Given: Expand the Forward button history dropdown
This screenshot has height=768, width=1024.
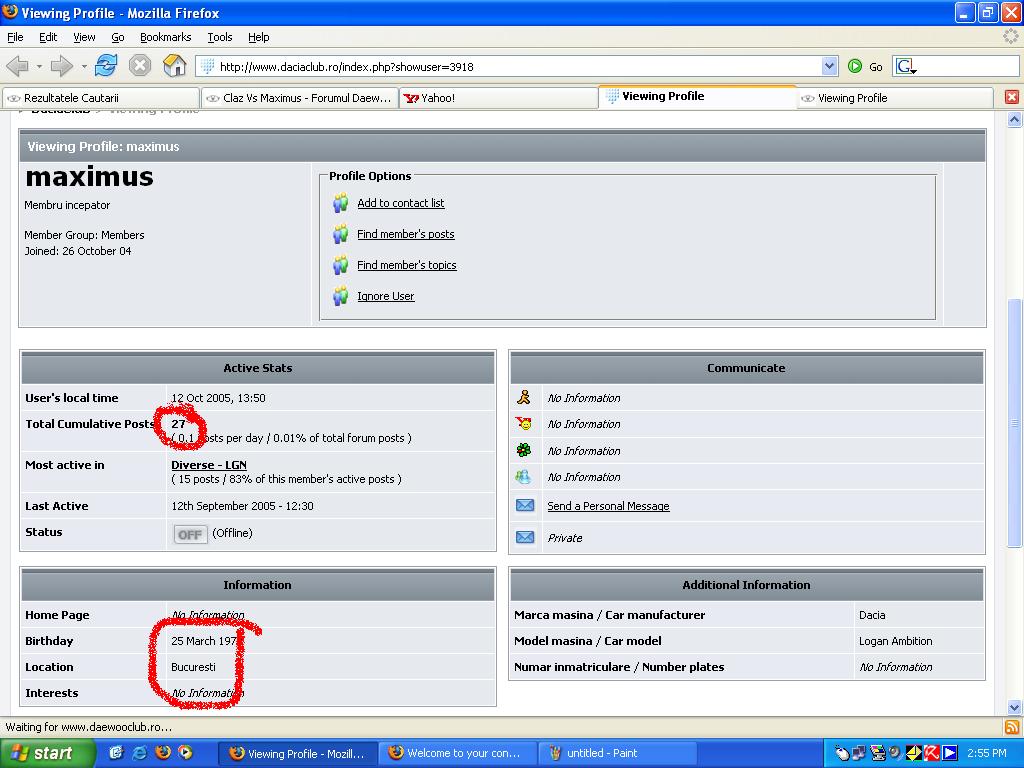Looking at the screenshot, I should tap(84, 67).
